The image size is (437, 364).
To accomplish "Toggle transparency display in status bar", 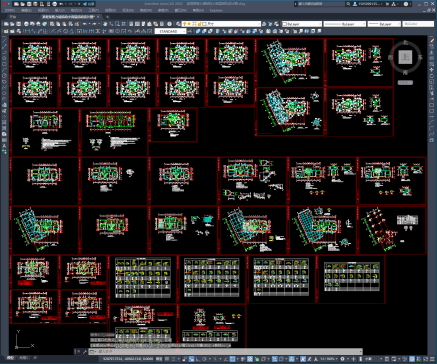I will (x=250, y=359).
